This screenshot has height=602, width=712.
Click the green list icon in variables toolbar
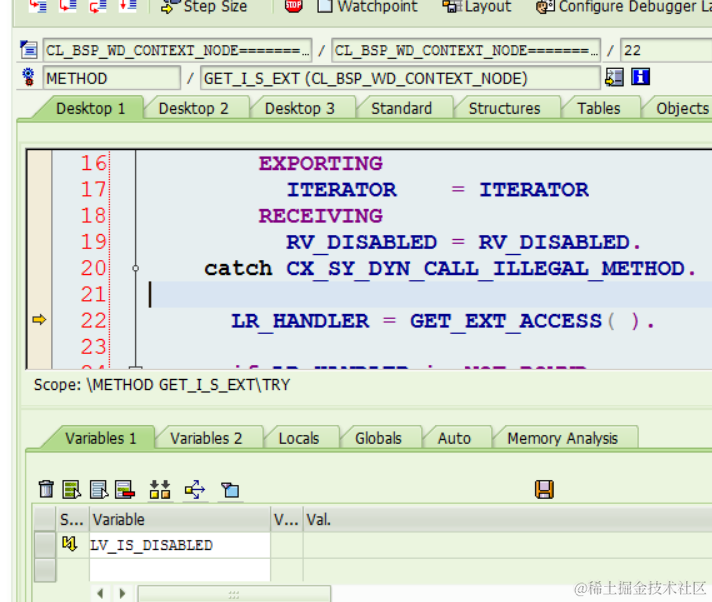pos(72,489)
